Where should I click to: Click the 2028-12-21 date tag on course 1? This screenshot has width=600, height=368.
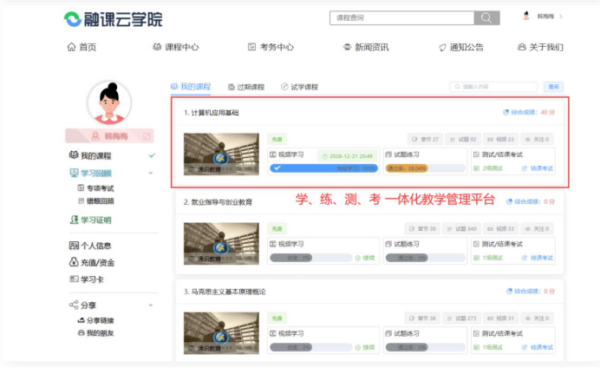[x=347, y=156]
